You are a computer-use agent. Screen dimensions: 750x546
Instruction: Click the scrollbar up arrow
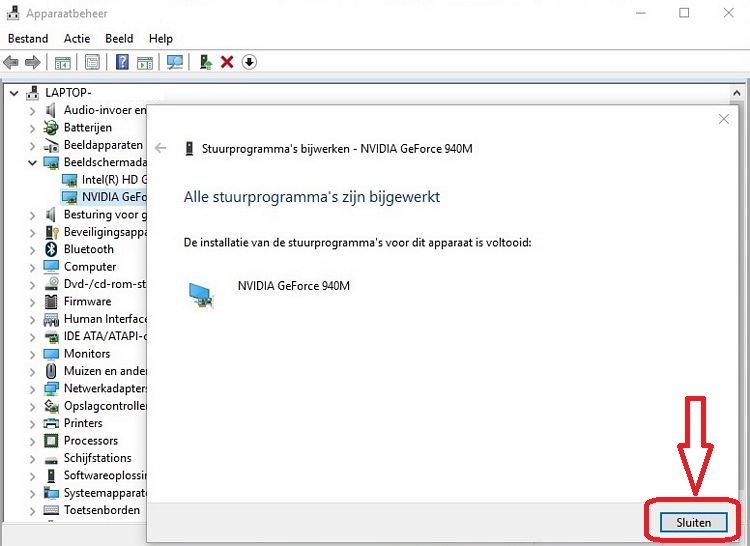pos(737,93)
